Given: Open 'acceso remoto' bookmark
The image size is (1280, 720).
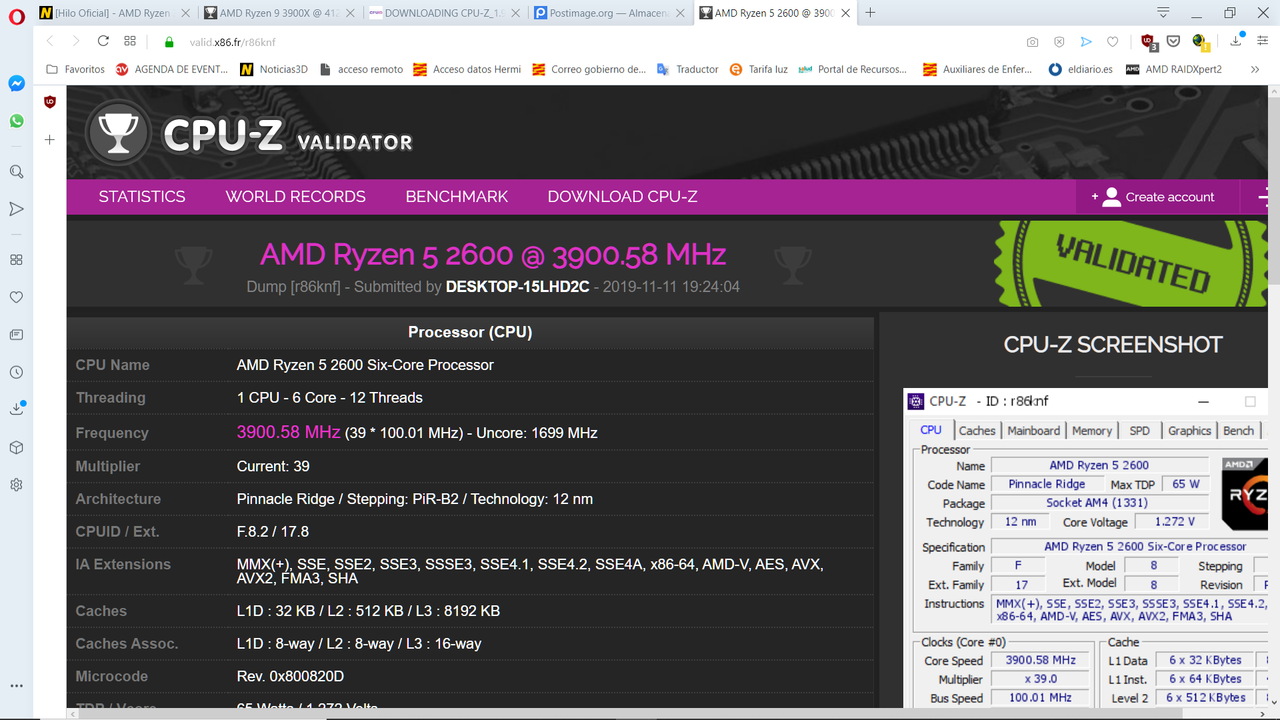Looking at the screenshot, I should point(361,69).
